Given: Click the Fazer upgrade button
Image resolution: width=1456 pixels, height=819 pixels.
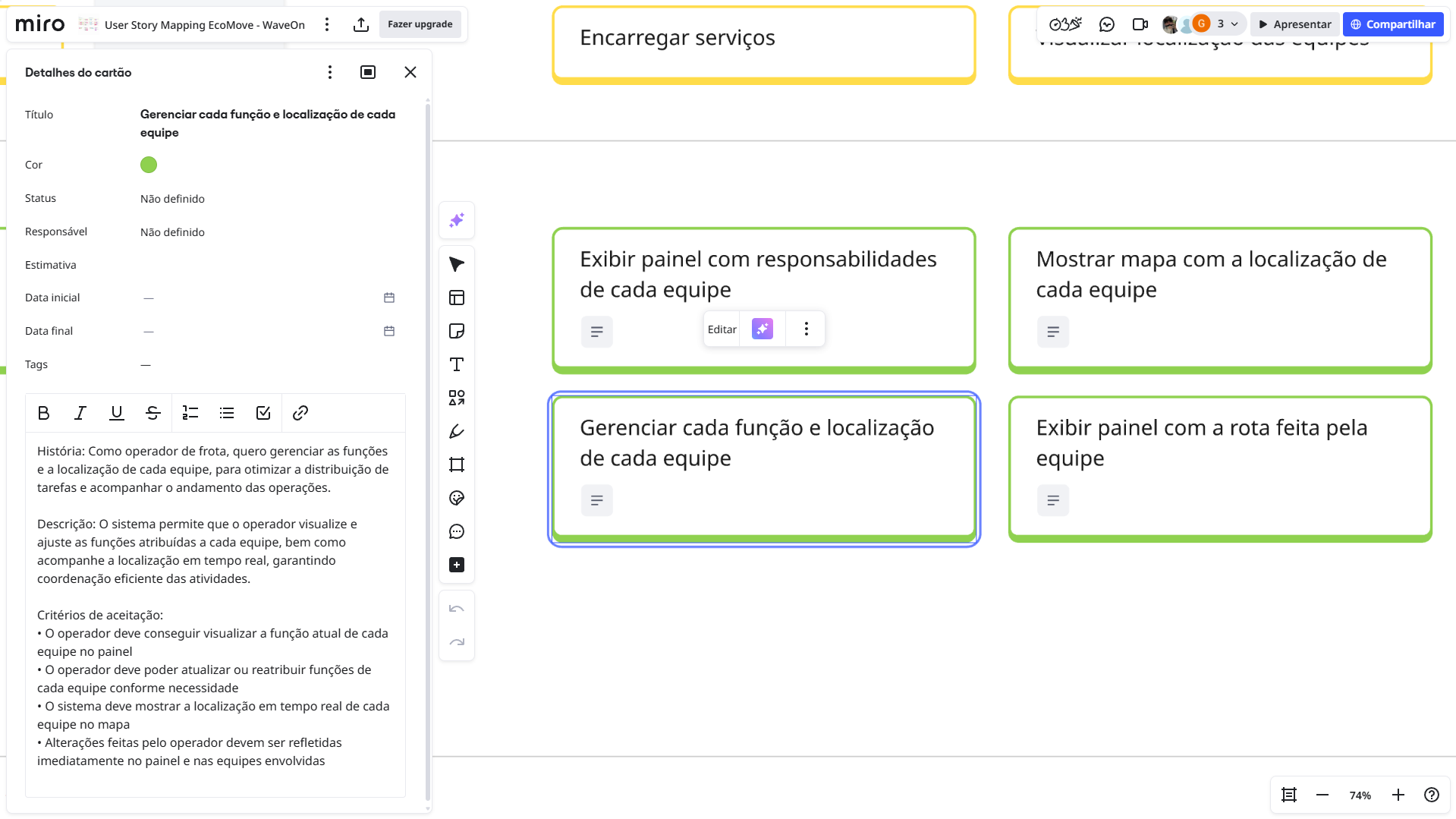Looking at the screenshot, I should point(420,24).
